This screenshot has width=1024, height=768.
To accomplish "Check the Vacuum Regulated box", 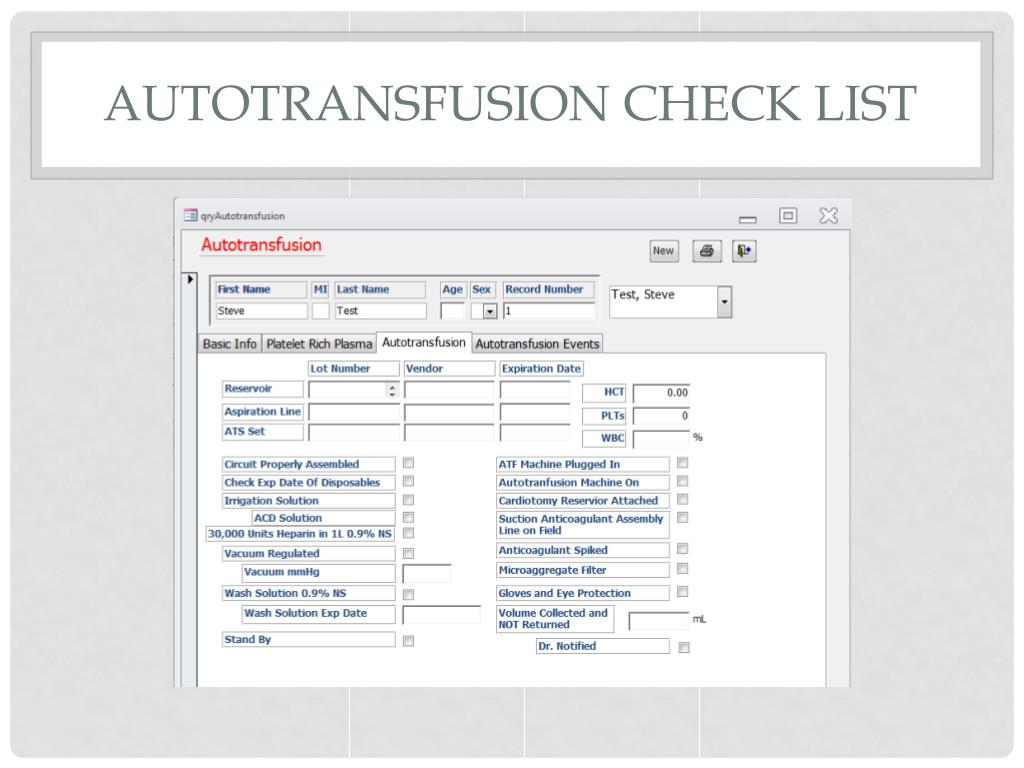I will (x=409, y=554).
